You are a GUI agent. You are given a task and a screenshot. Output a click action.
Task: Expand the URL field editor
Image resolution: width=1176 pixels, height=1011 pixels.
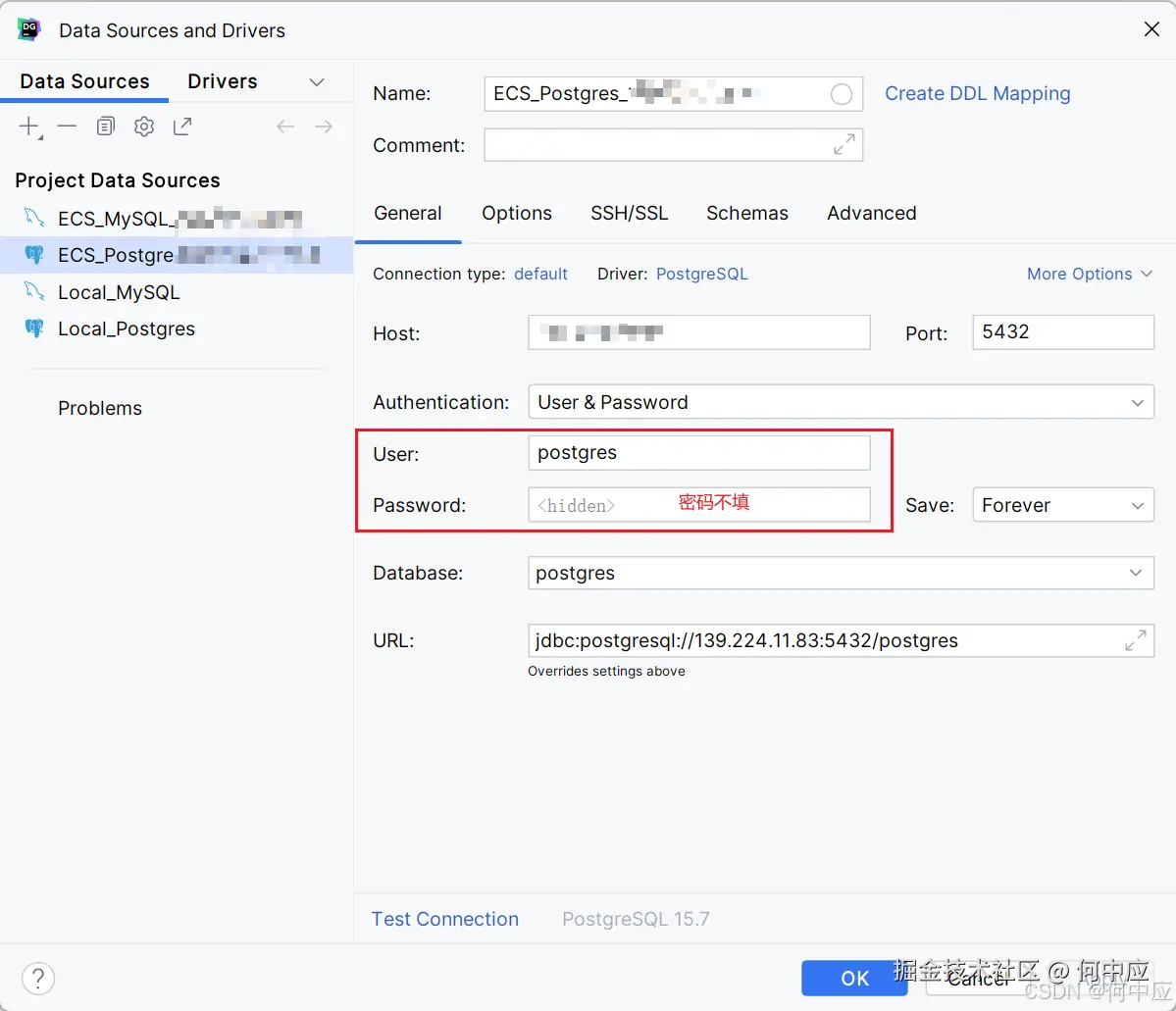(1136, 640)
